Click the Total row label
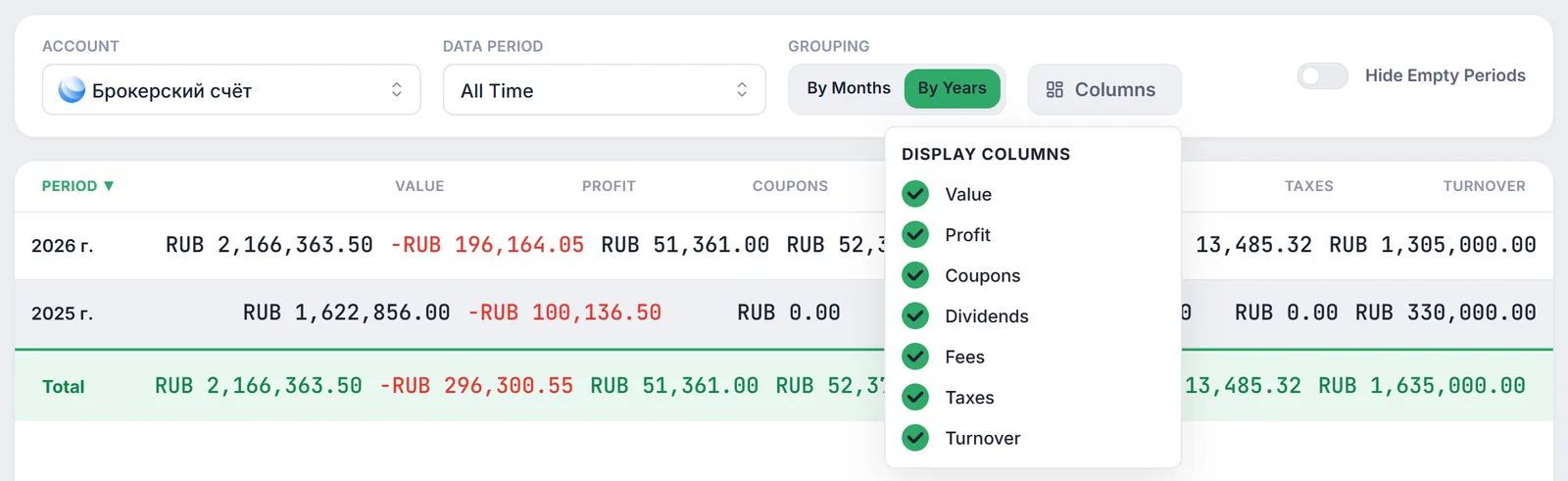 point(64,387)
